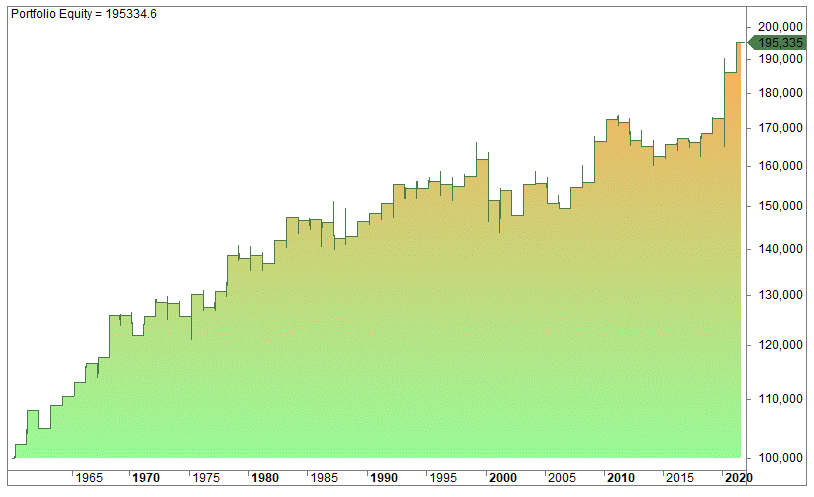The height and width of the screenshot is (497, 814).
Task: Click the 200,000 price axis label
Action: 779,26
